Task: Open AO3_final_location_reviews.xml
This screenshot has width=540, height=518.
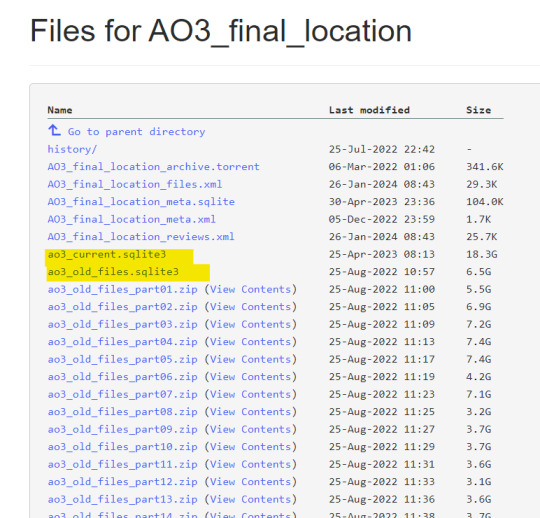Action: (x=141, y=237)
